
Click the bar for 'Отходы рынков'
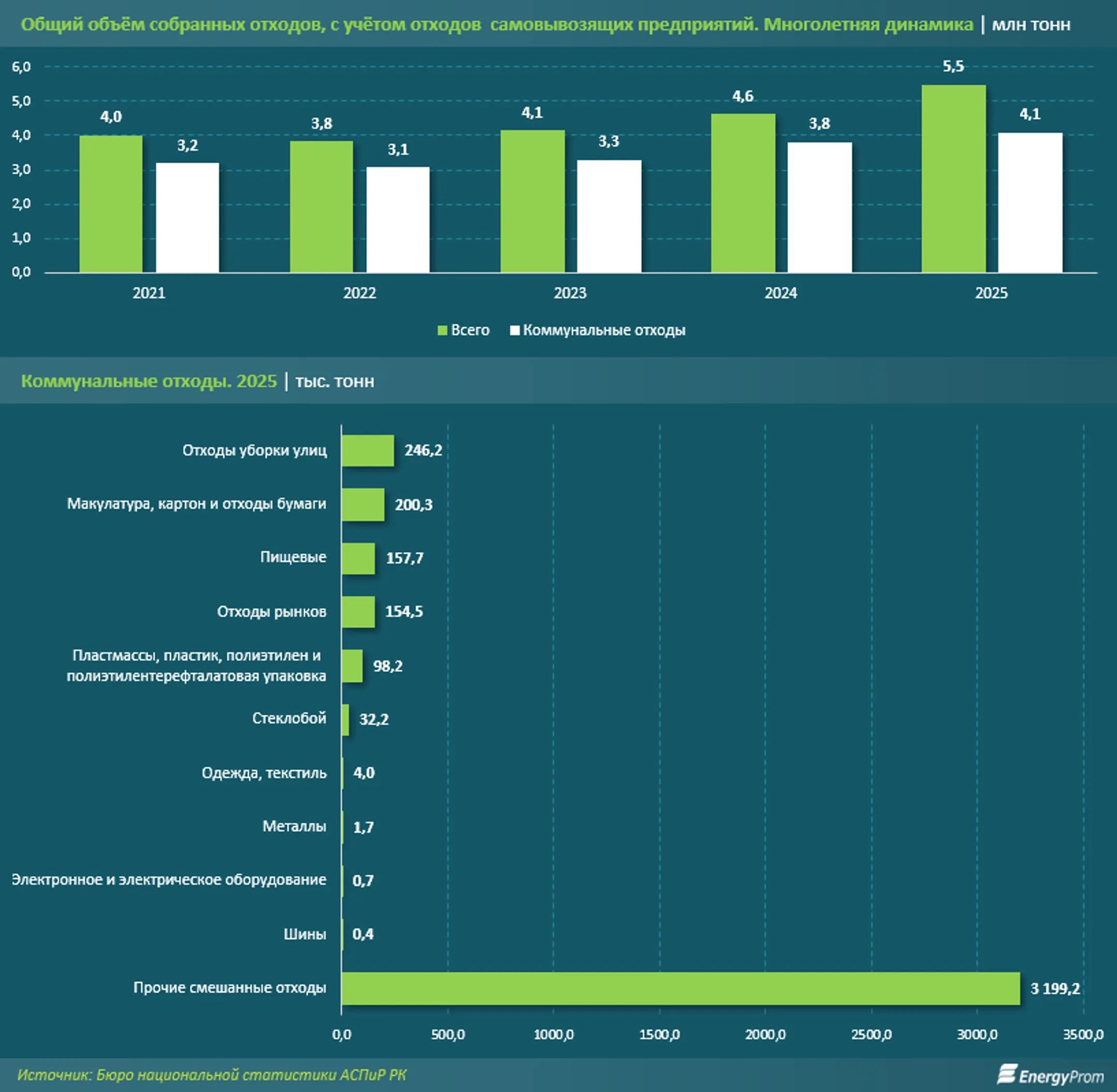point(358,612)
